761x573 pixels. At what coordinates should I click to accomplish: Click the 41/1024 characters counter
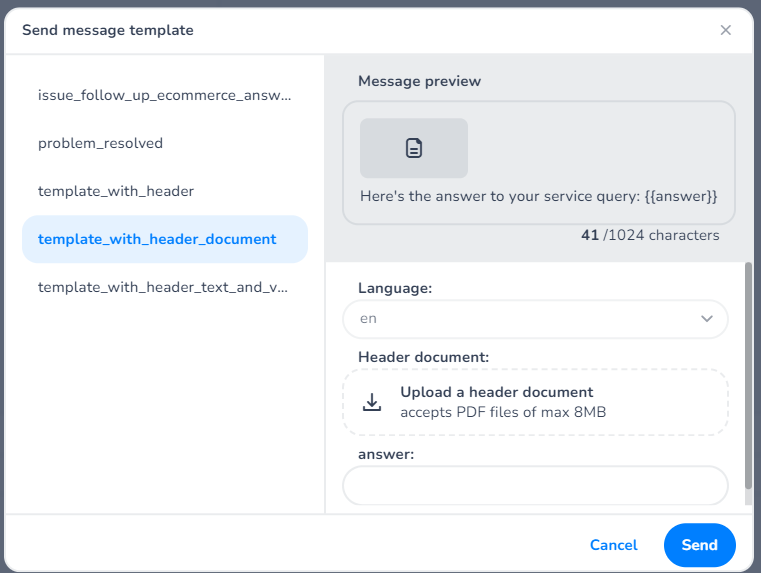tap(649, 236)
